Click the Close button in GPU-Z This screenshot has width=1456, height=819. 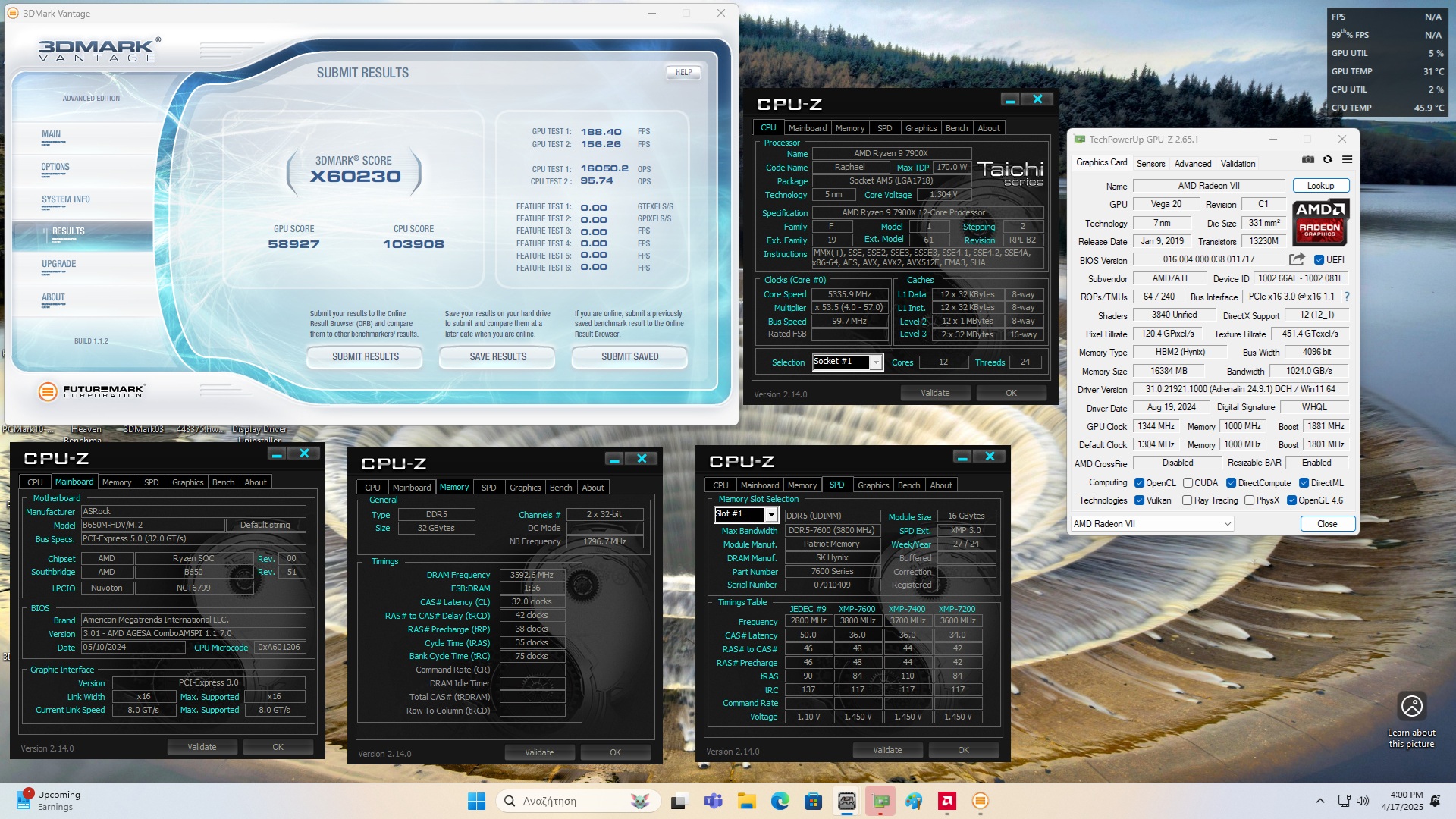pyautogui.click(x=1327, y=524)
